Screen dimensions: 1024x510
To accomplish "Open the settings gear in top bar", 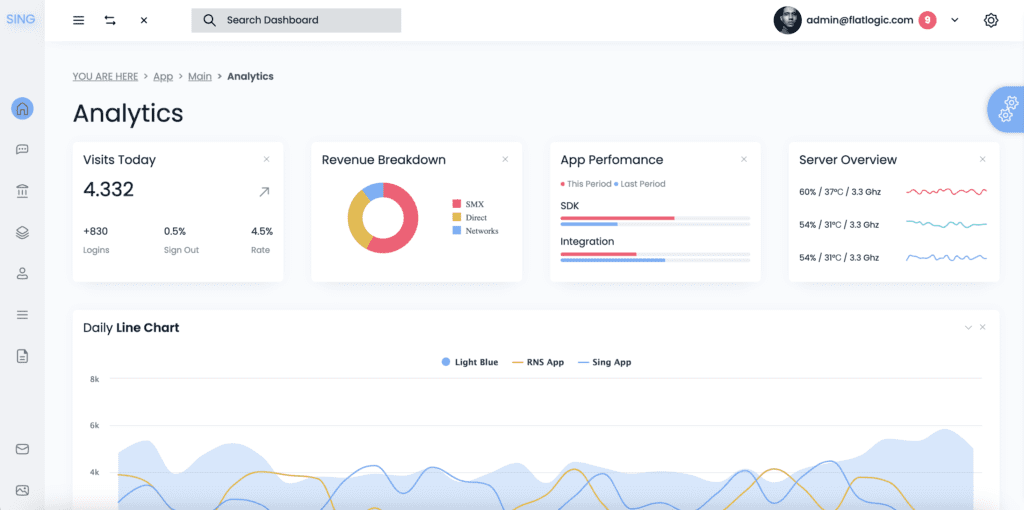I will pos(991,20).
